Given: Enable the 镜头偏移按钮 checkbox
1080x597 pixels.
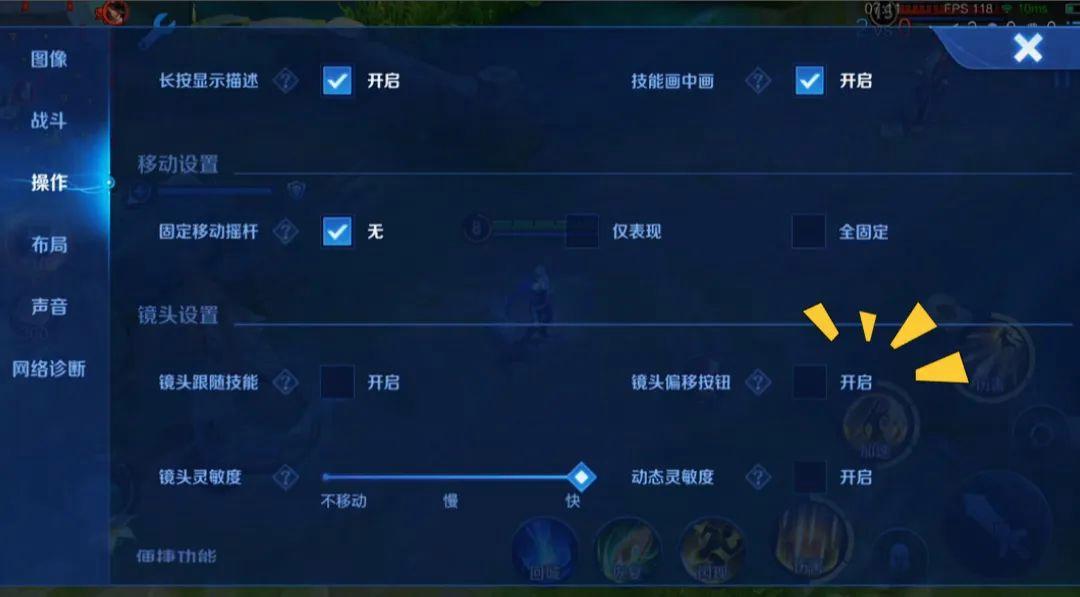Looking at the screenshot, I should (809, 382).
